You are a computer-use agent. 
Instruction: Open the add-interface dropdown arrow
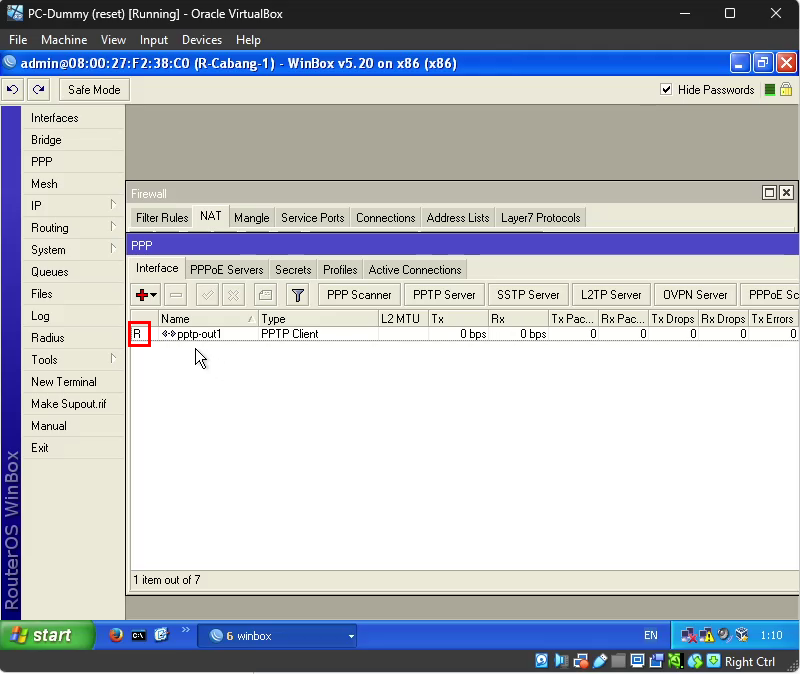point(154,295)
